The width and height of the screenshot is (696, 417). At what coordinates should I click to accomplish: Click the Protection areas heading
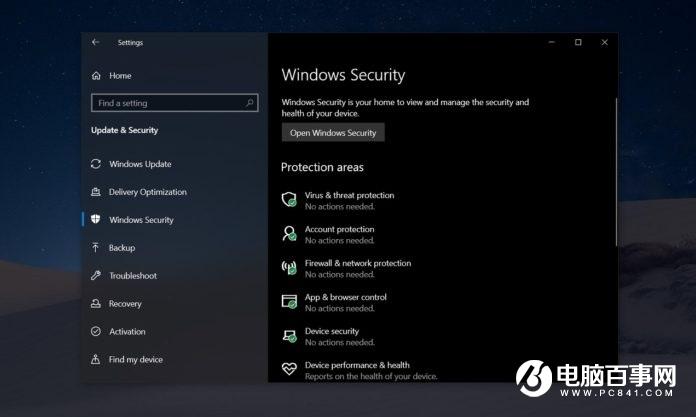pos(322,167)
